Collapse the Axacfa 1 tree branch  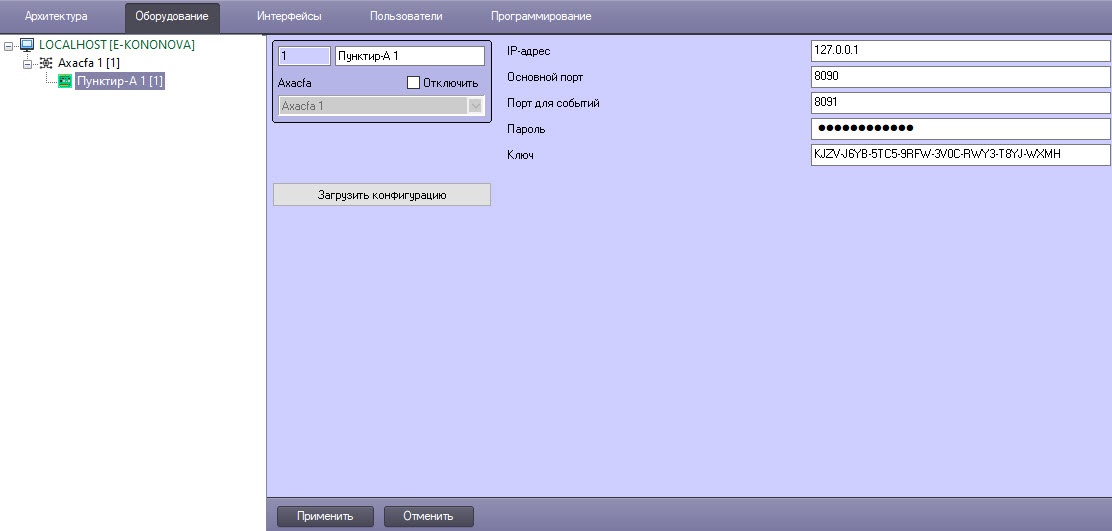point(28,63)
